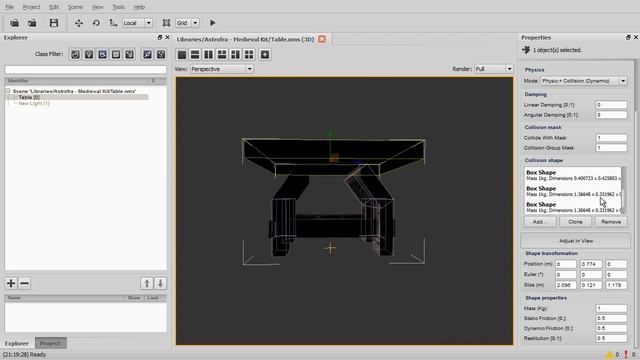Switch to the Project bottom tab
The image size is (640, 360).
tap(50, 343)
